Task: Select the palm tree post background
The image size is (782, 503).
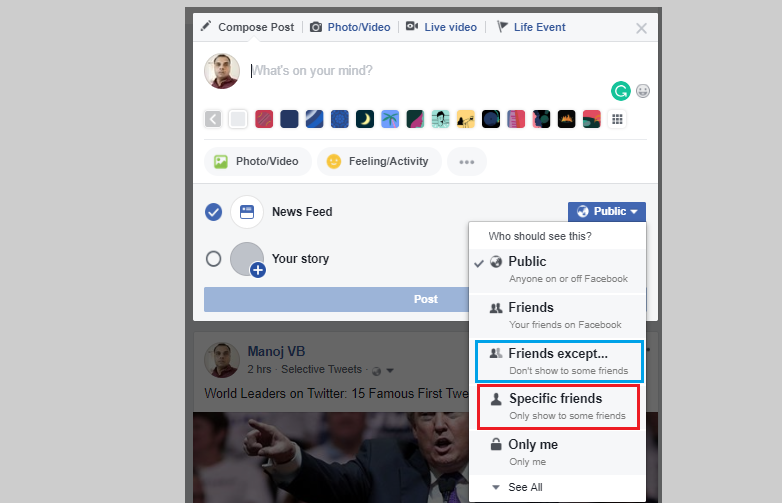Action: pos(390,119)
